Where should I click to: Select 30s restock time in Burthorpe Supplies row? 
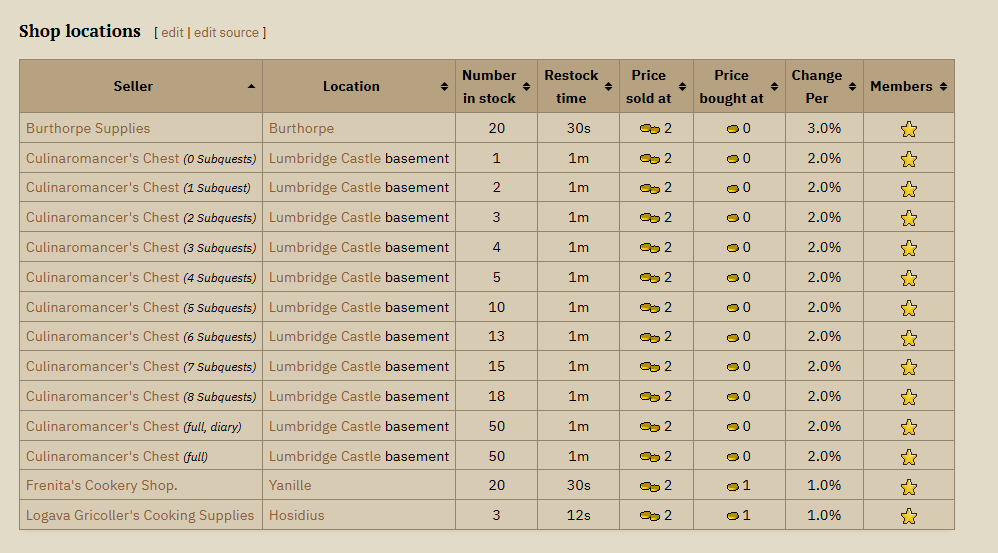click(579, 129)
